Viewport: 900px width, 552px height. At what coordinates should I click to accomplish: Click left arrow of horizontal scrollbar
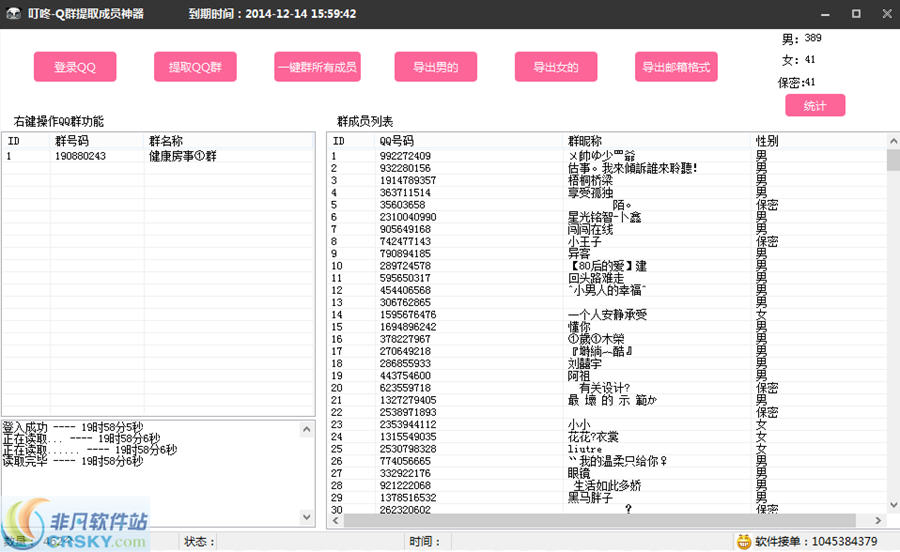(x=336, y=520)
